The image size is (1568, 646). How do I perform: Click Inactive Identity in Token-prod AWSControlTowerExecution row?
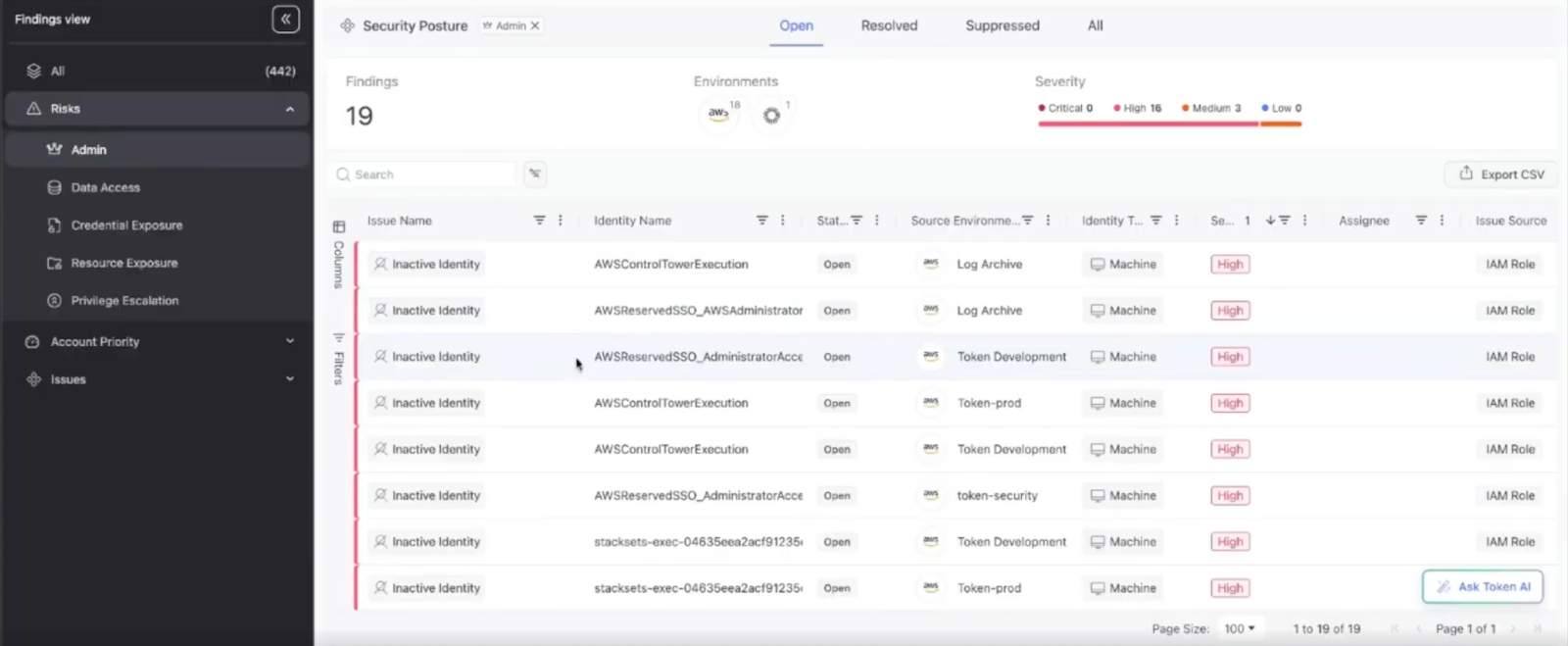click(x=426, y=403)
